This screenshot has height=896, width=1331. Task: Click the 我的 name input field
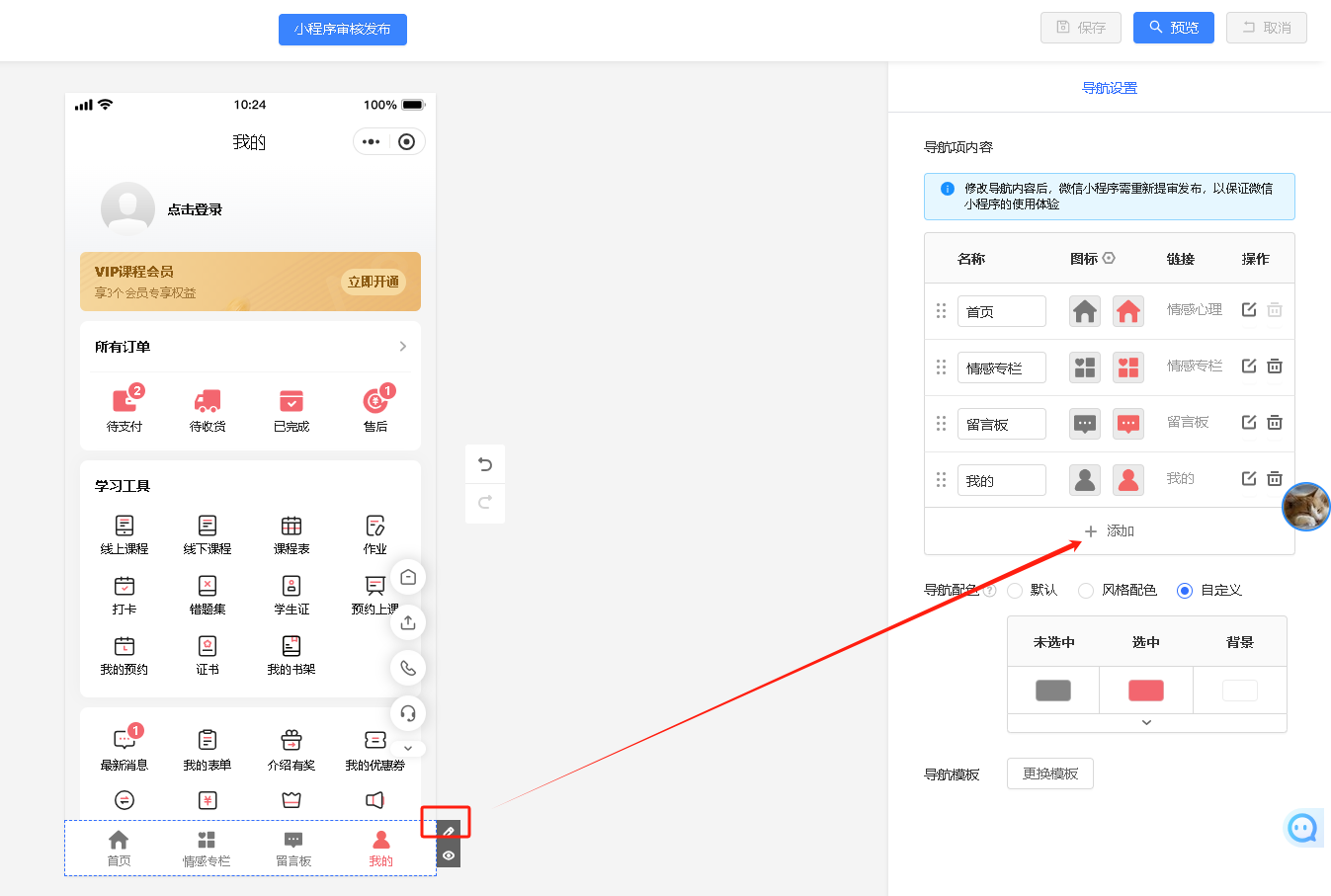(1002, 480)
